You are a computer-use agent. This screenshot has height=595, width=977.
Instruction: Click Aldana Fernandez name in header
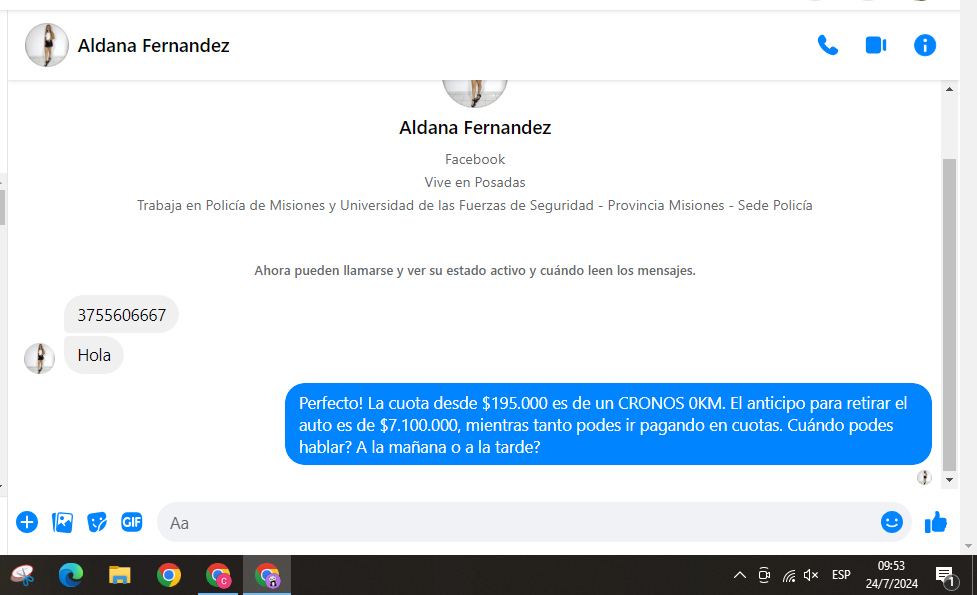pyautogui.click(x=153, y=45)
